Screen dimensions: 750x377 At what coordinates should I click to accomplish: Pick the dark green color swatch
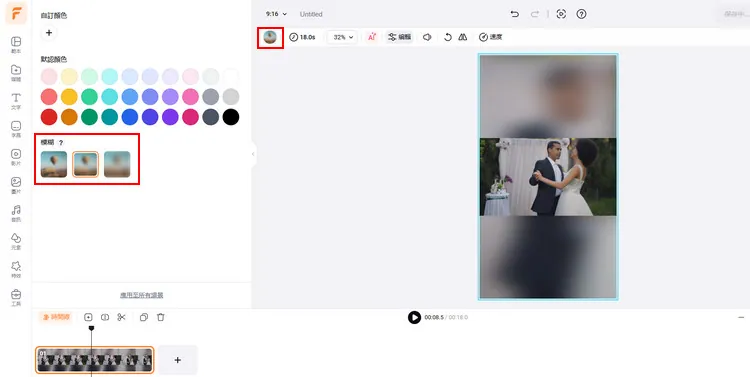tap(89, 117)
